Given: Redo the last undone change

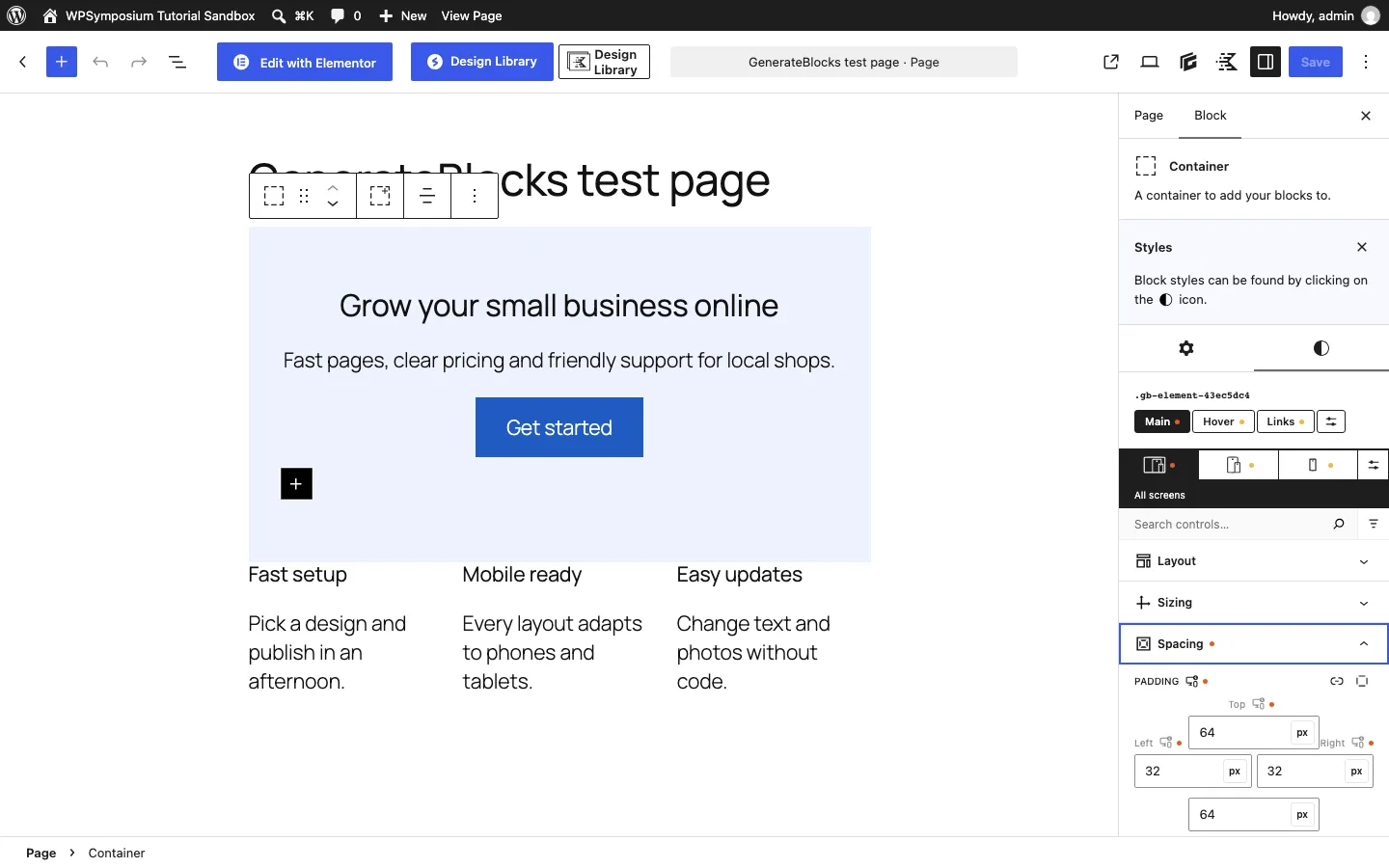Looking at the screenshot, I should (x=139, y=62).
